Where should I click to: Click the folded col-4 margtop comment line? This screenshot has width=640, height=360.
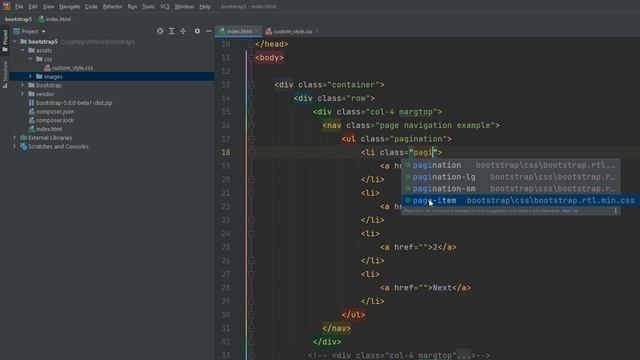click(399, 356)
